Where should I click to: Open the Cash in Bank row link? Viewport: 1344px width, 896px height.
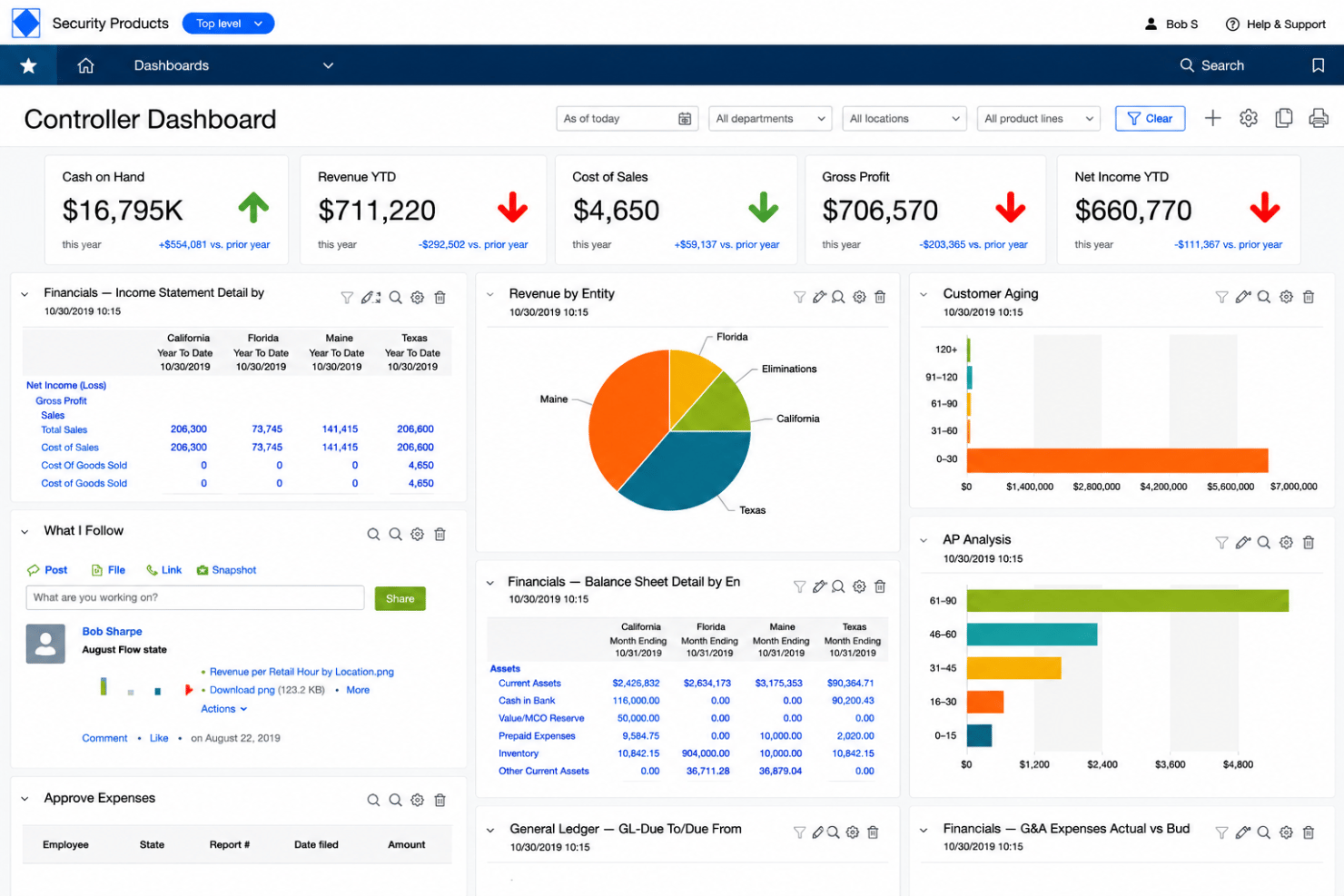point(527,701)
